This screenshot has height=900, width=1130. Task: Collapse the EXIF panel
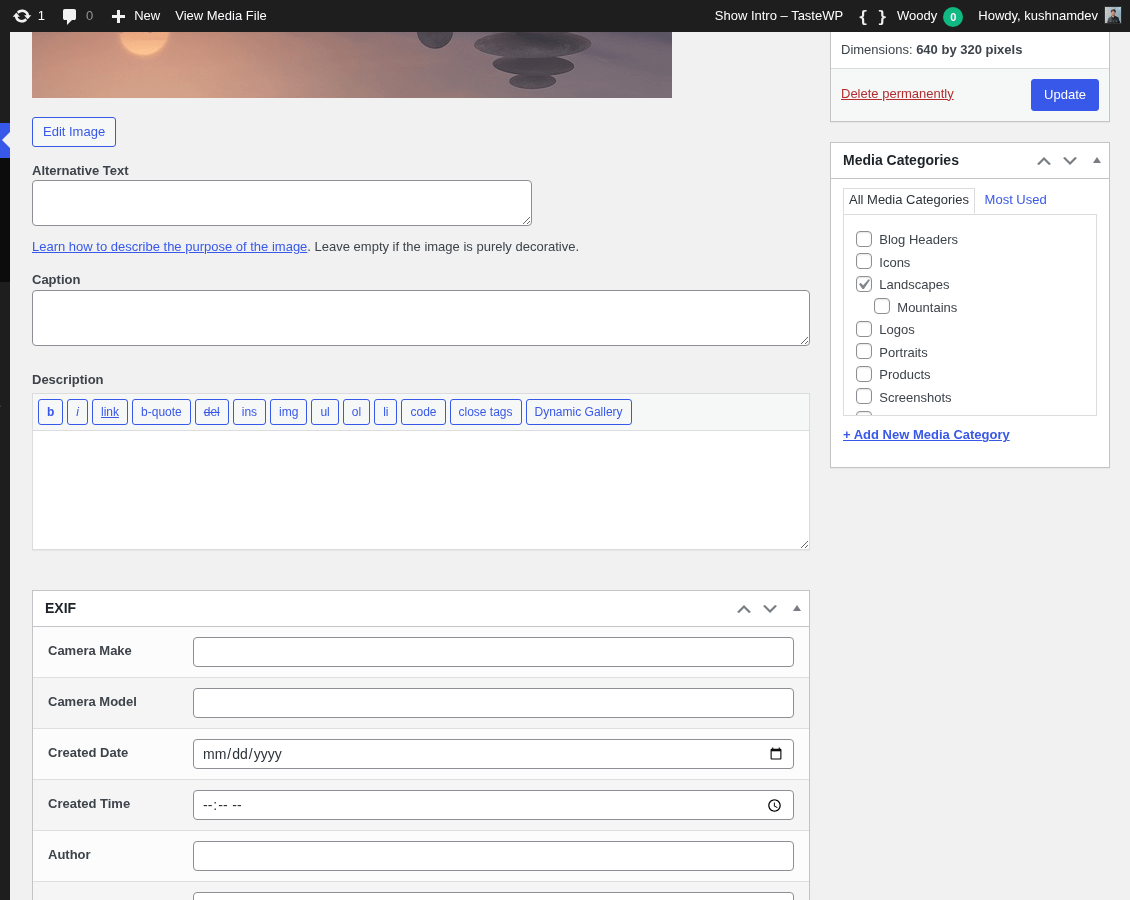[796, 607]
